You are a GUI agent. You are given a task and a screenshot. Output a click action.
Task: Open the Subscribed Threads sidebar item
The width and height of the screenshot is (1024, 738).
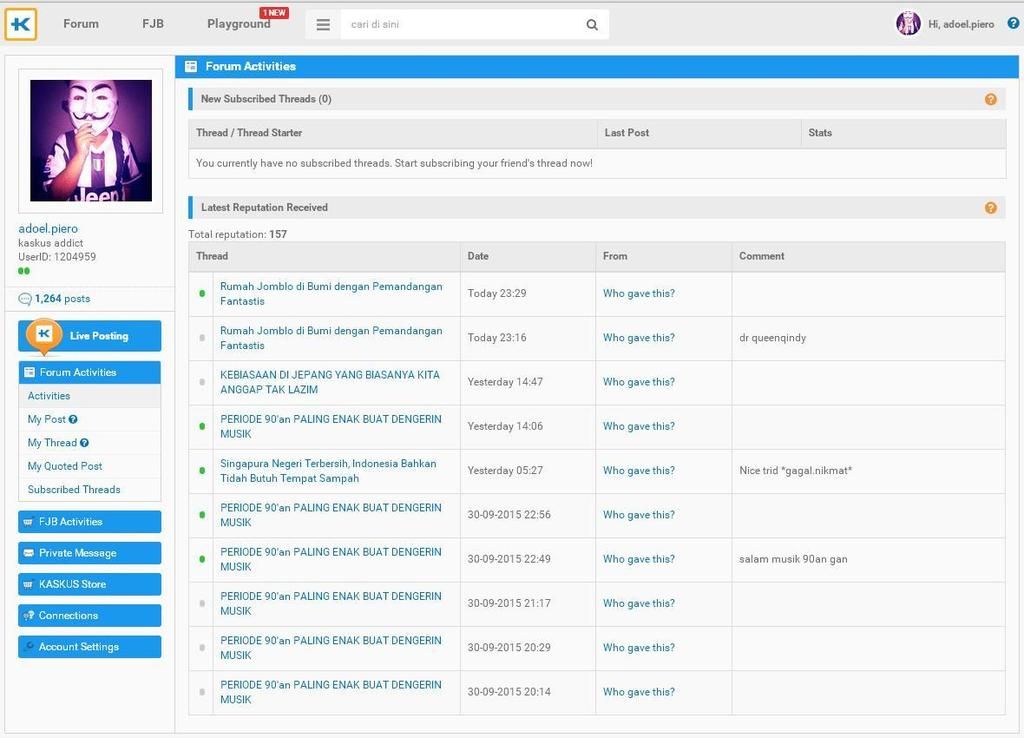(74, 490)
